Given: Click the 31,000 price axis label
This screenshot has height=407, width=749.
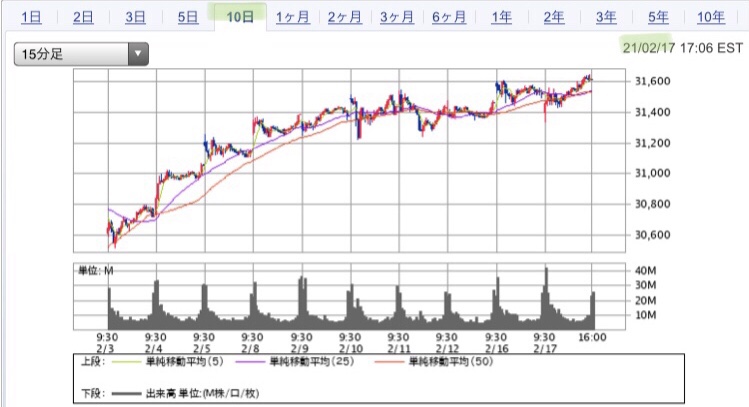Looking at the screenshot, I should pyautogui.click(x=653, y=173).
